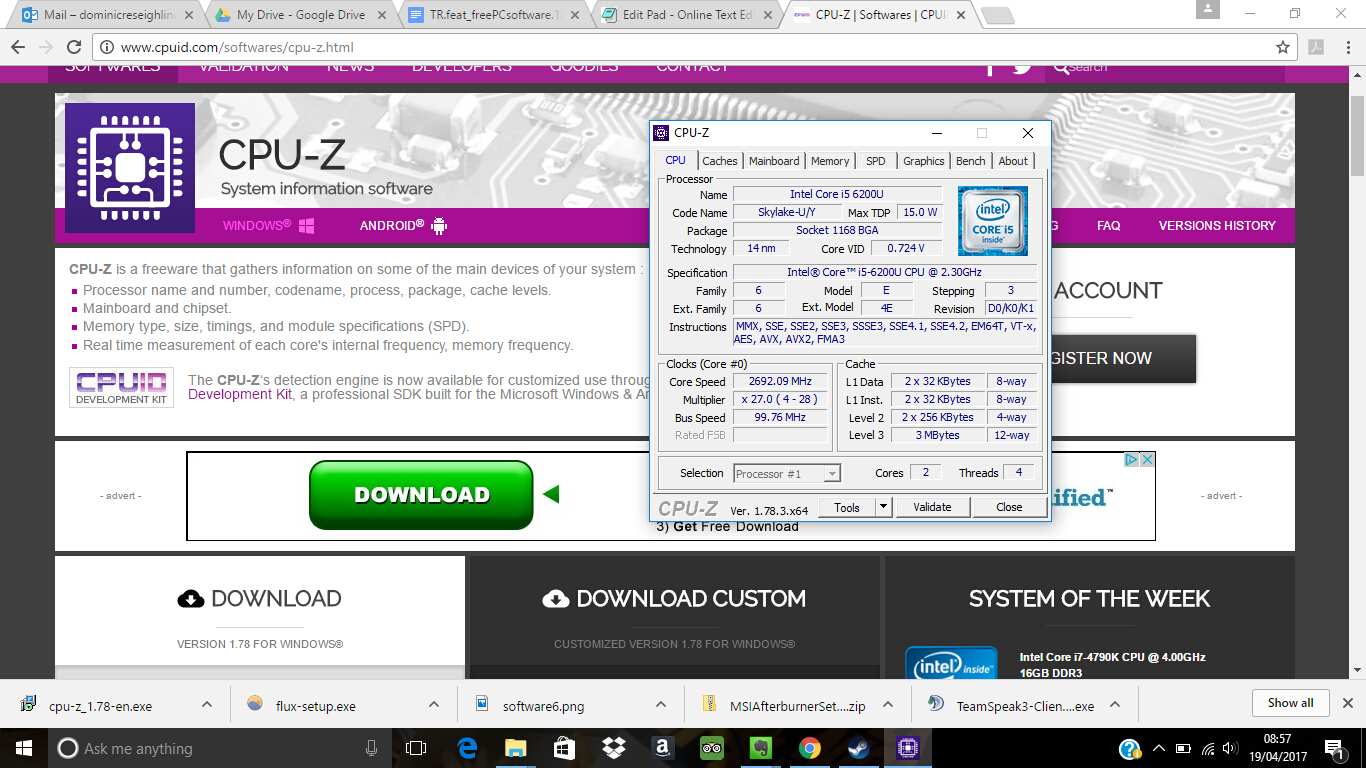
Task: Switch to the Graphics tab in CPU-Z
Action: pyautogui.click(x=924, y=161)
